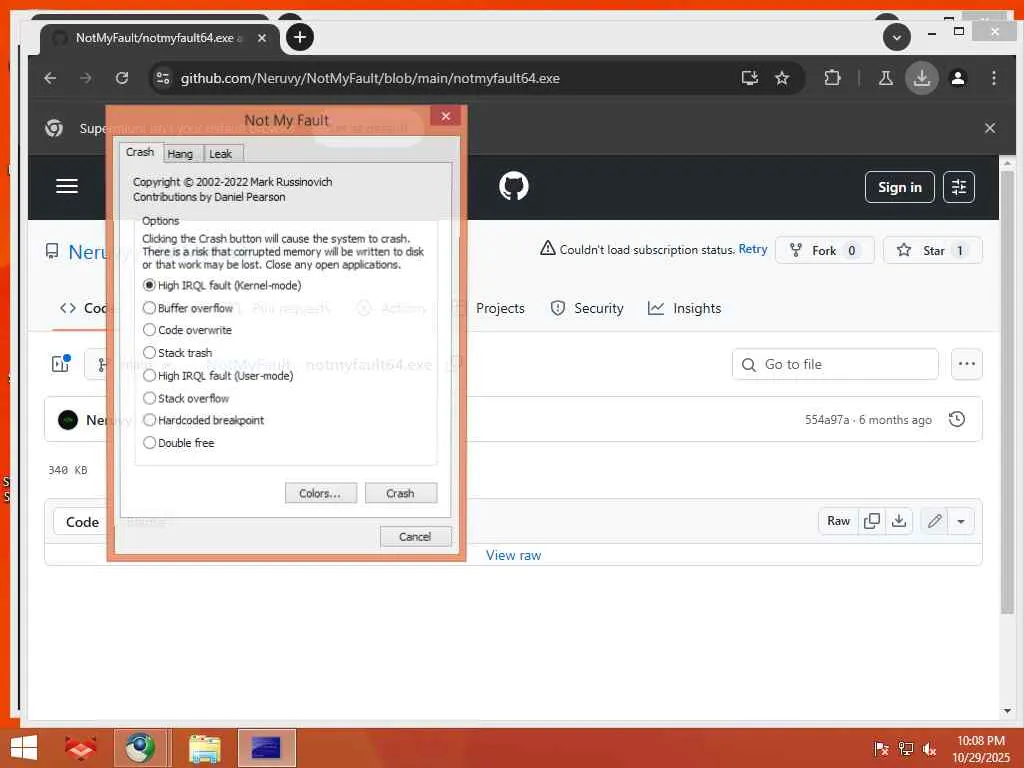
Task: Open the Projects repository tab
Action: click(500, 308)
